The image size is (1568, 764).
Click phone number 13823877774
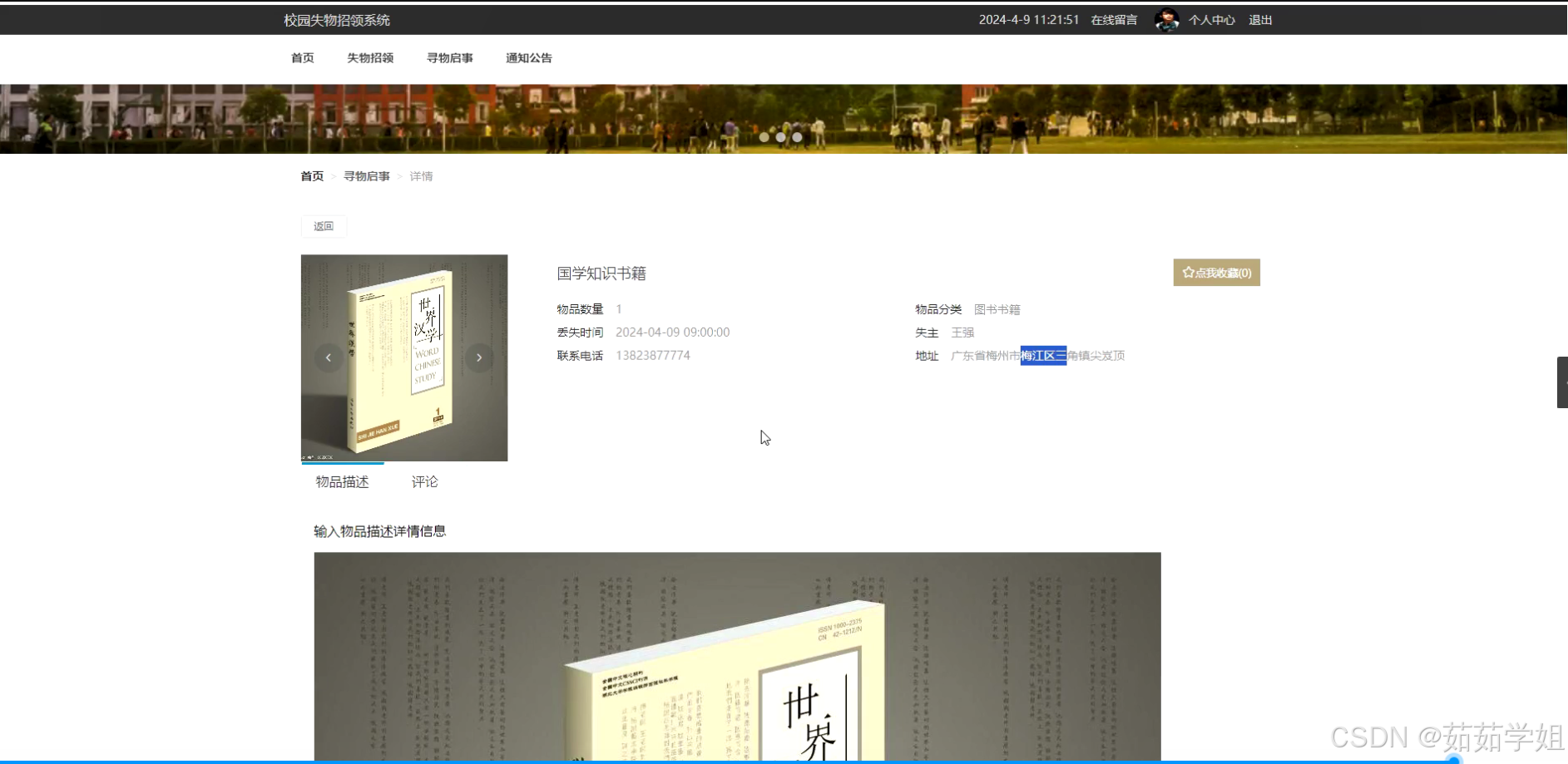click(653, 356)
